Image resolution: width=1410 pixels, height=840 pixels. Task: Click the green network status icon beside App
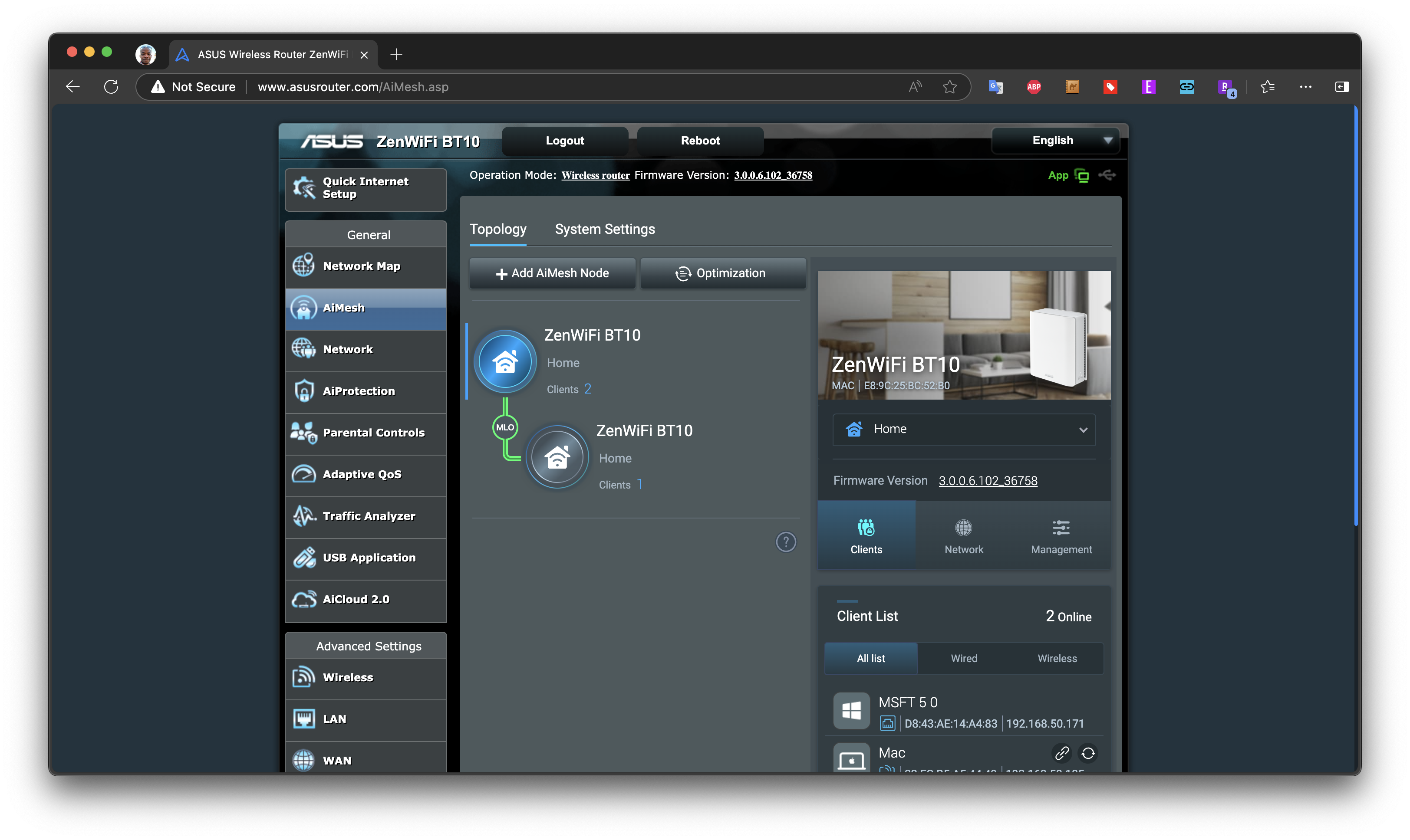click(x=1081, y=175)
